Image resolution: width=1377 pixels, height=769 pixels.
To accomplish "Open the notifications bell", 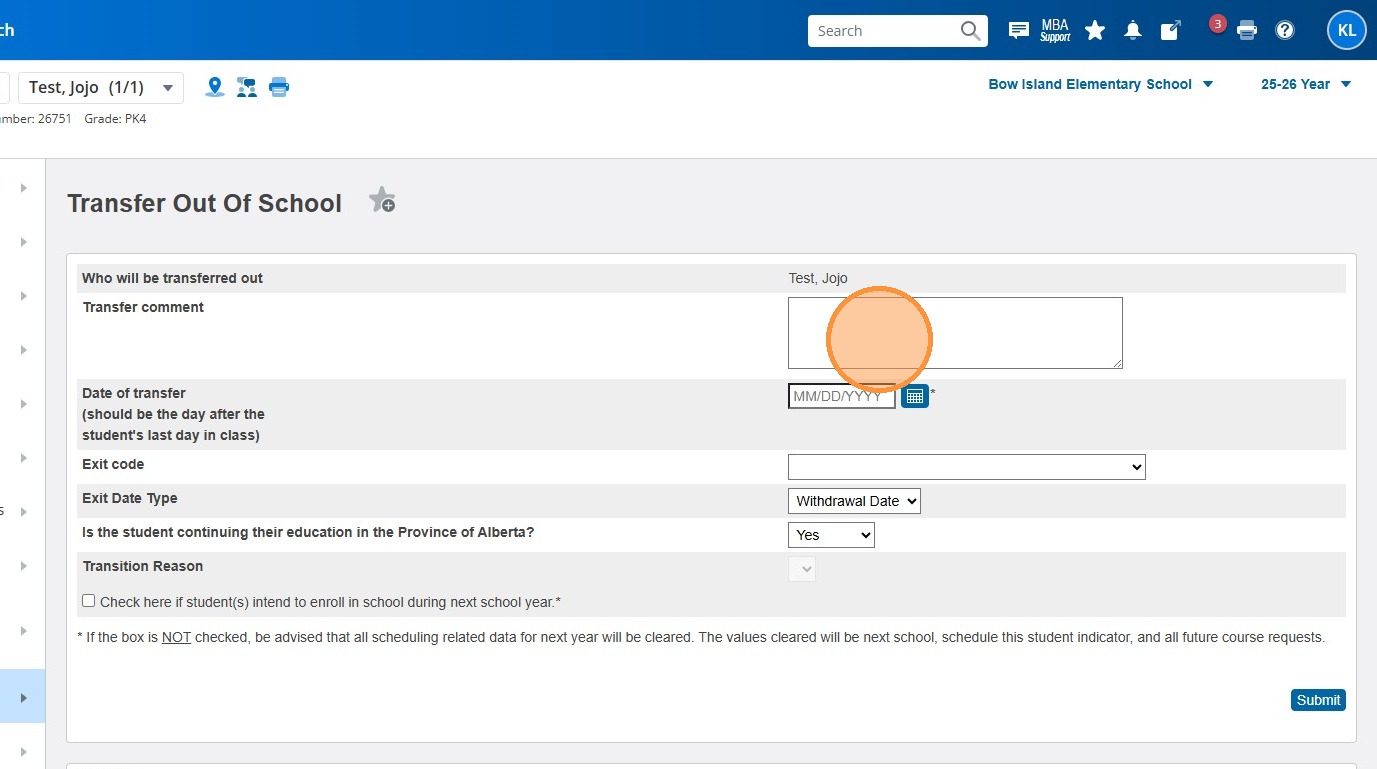I will 1132,31.
